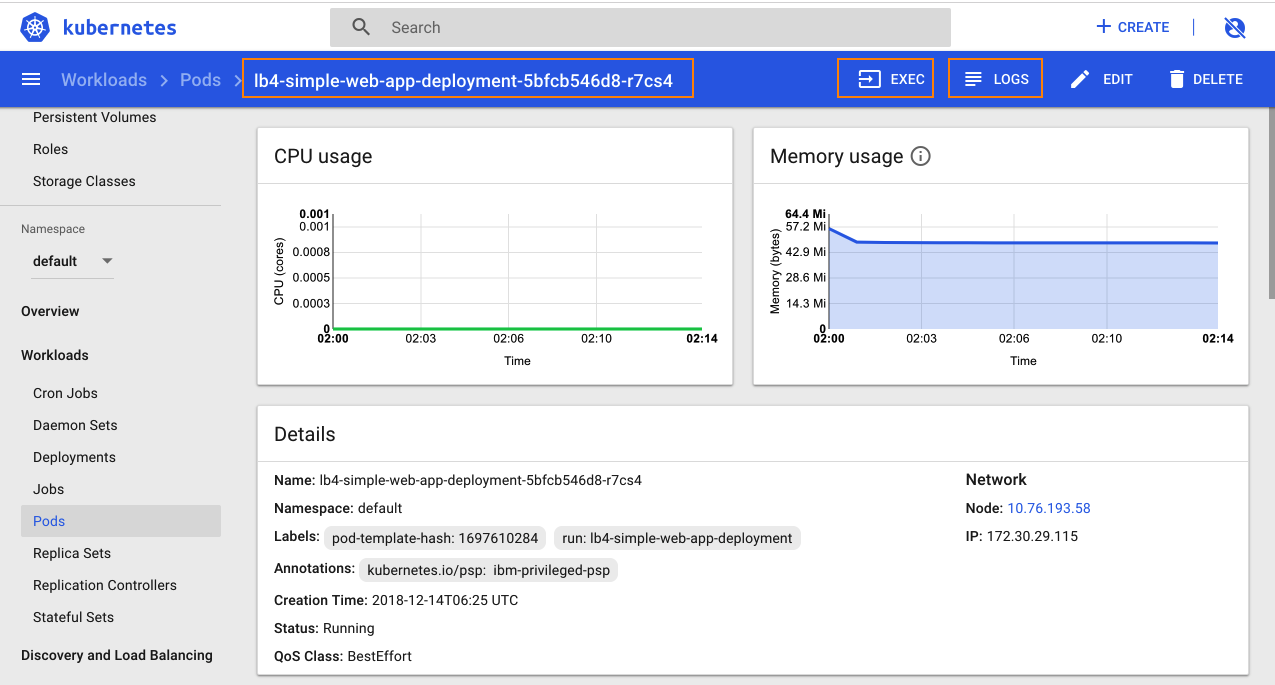Screen dimensions: 1275x685
Task: Open the search magnifier in the top bar
Action: 360,26
